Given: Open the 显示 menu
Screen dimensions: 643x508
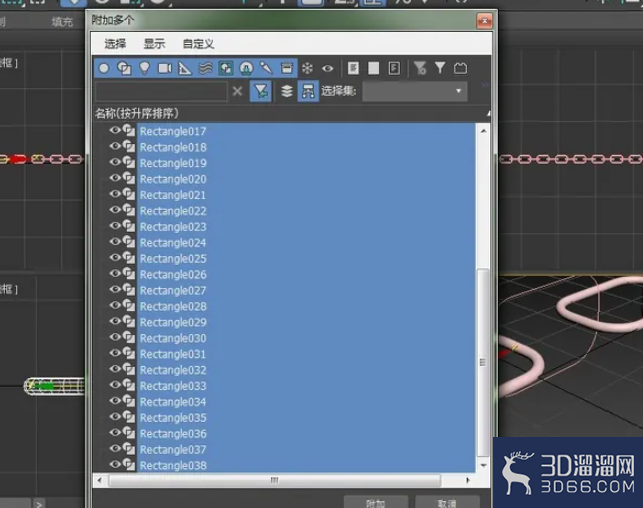Looking at the screenshot, I should (x=154, y=44).
